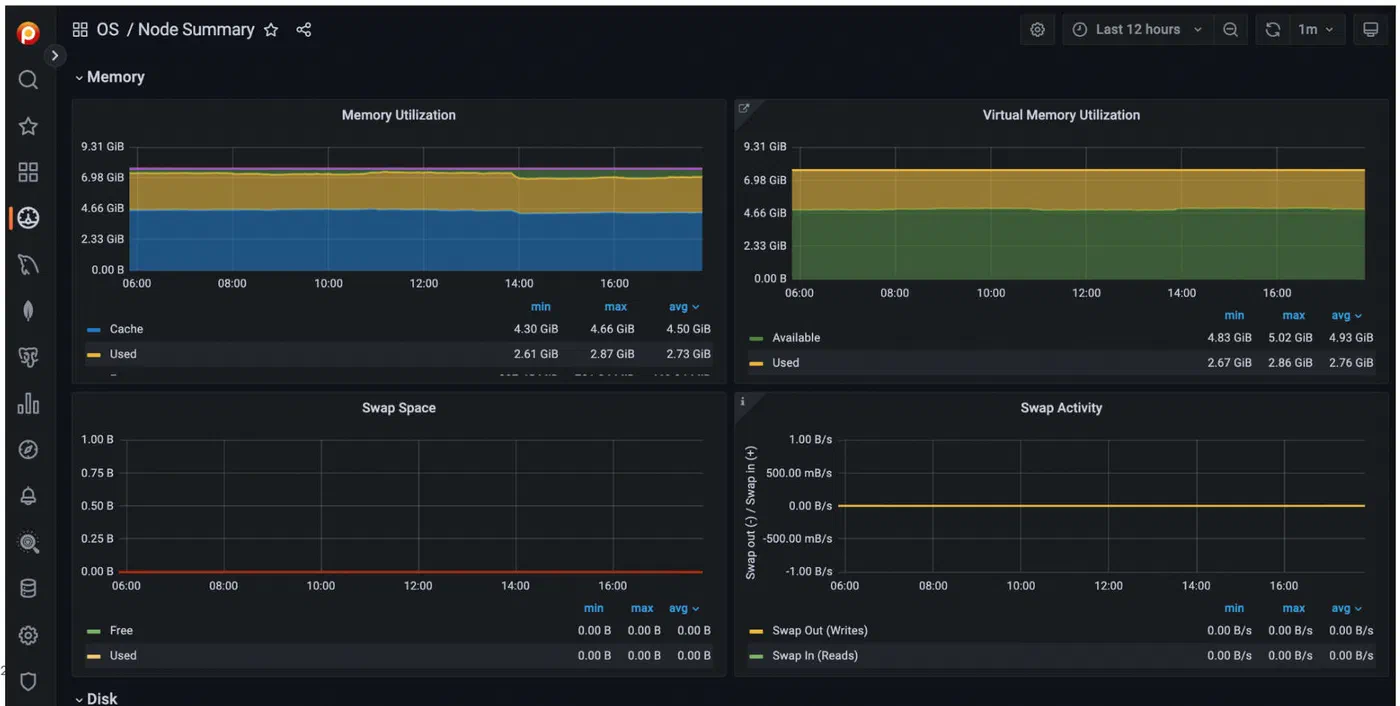The image size is (1400, 706).
Task: Open the Last 12 hours time picker
Action: (1138, 30)
